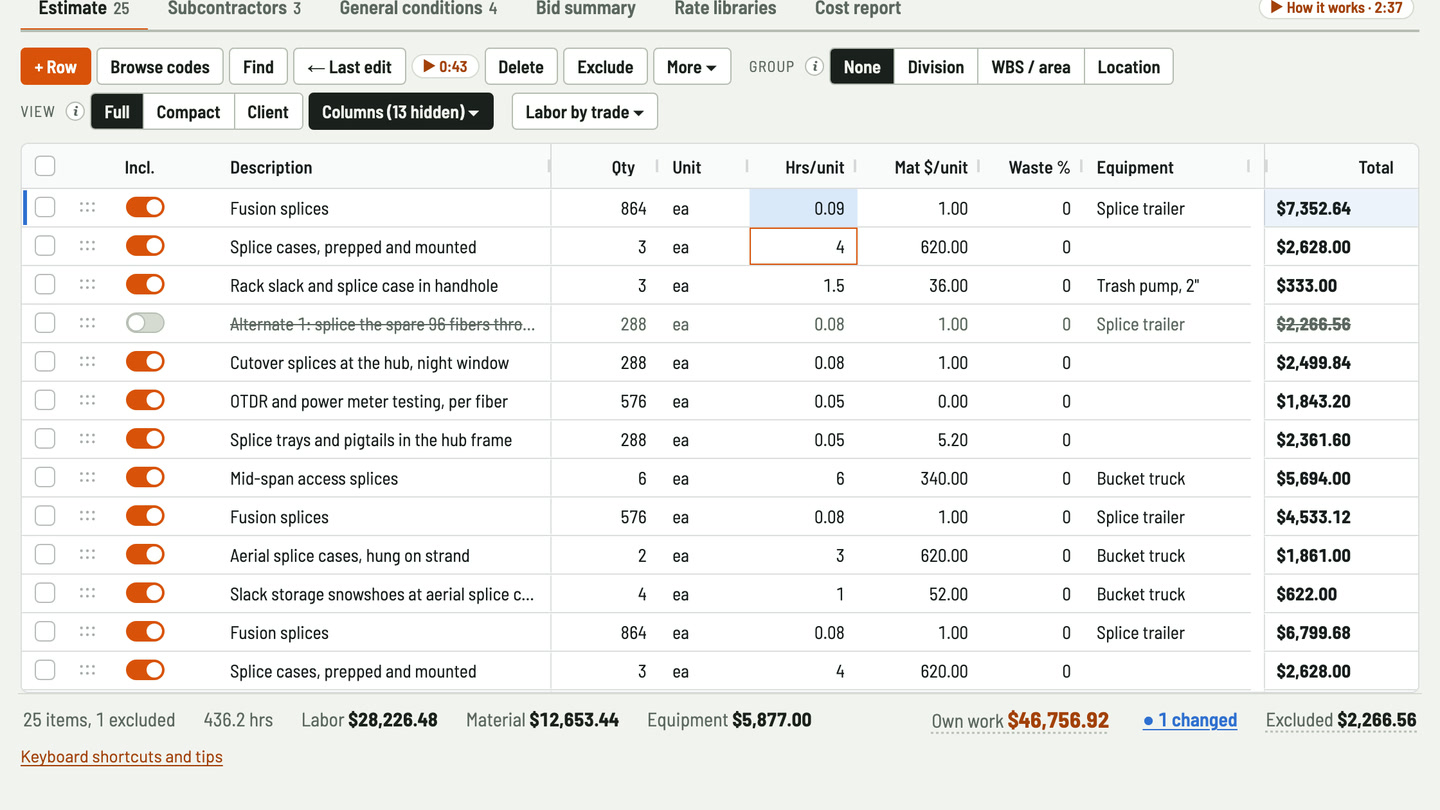1440x810 pixels.
Task: Open the 1 changed link
Action: (x=1190, y=720)
